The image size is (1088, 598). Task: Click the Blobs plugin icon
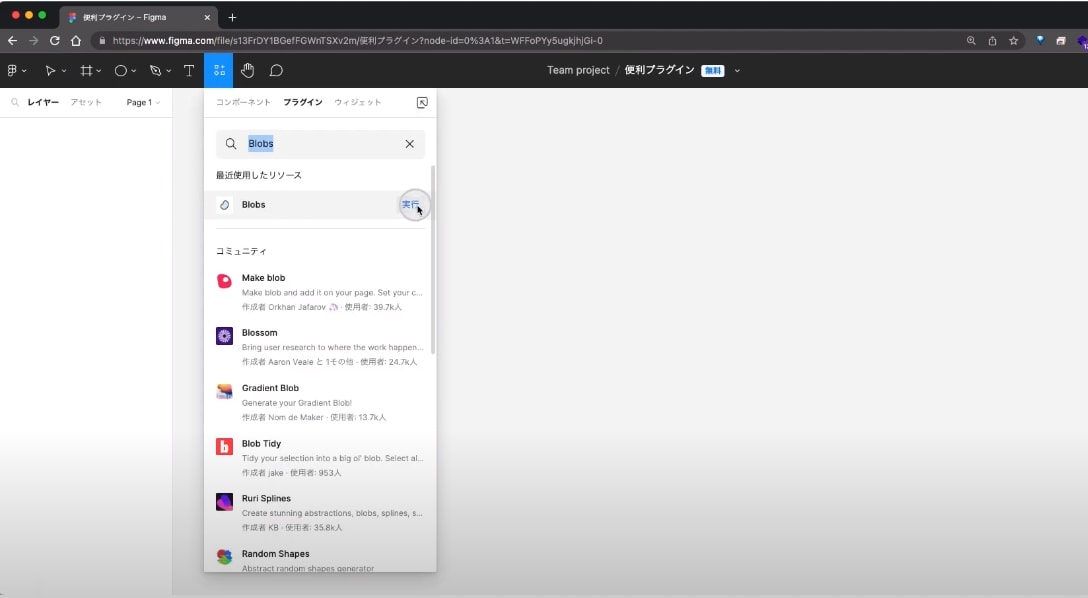tap(224, 205)
